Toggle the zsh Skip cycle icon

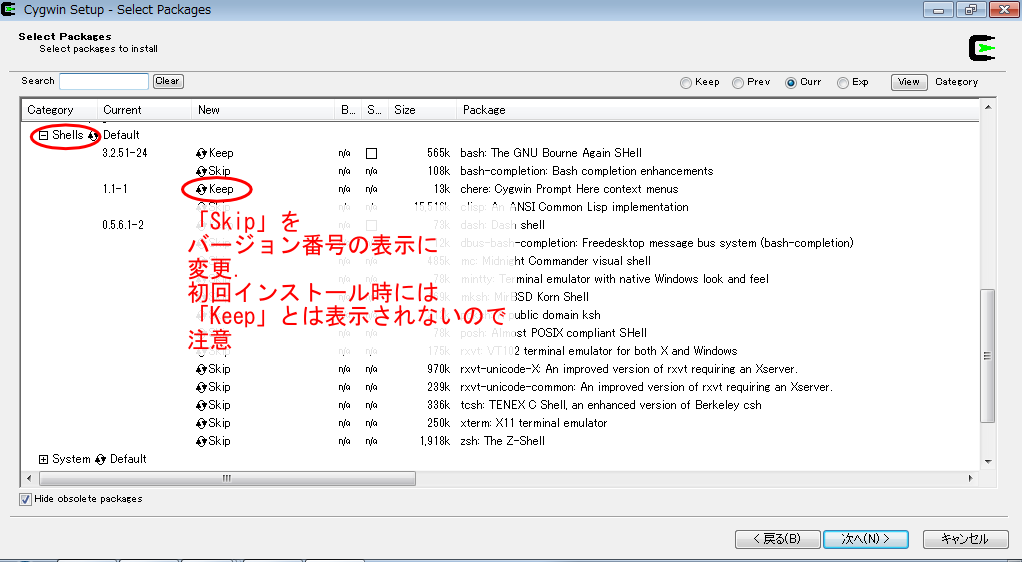[x=201, y=441]
